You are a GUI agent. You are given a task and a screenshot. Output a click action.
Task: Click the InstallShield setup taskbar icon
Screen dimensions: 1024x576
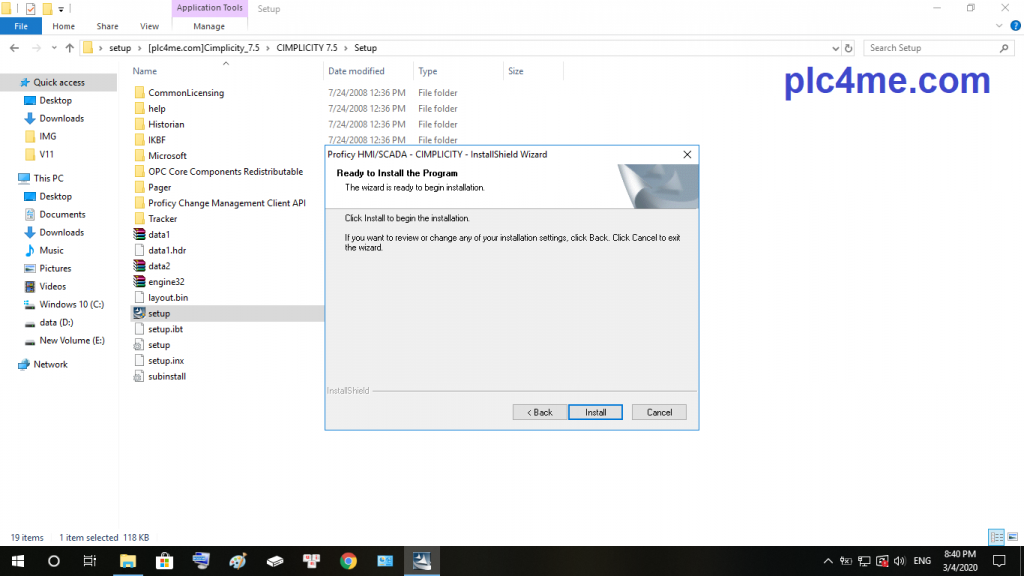point(421,561)
